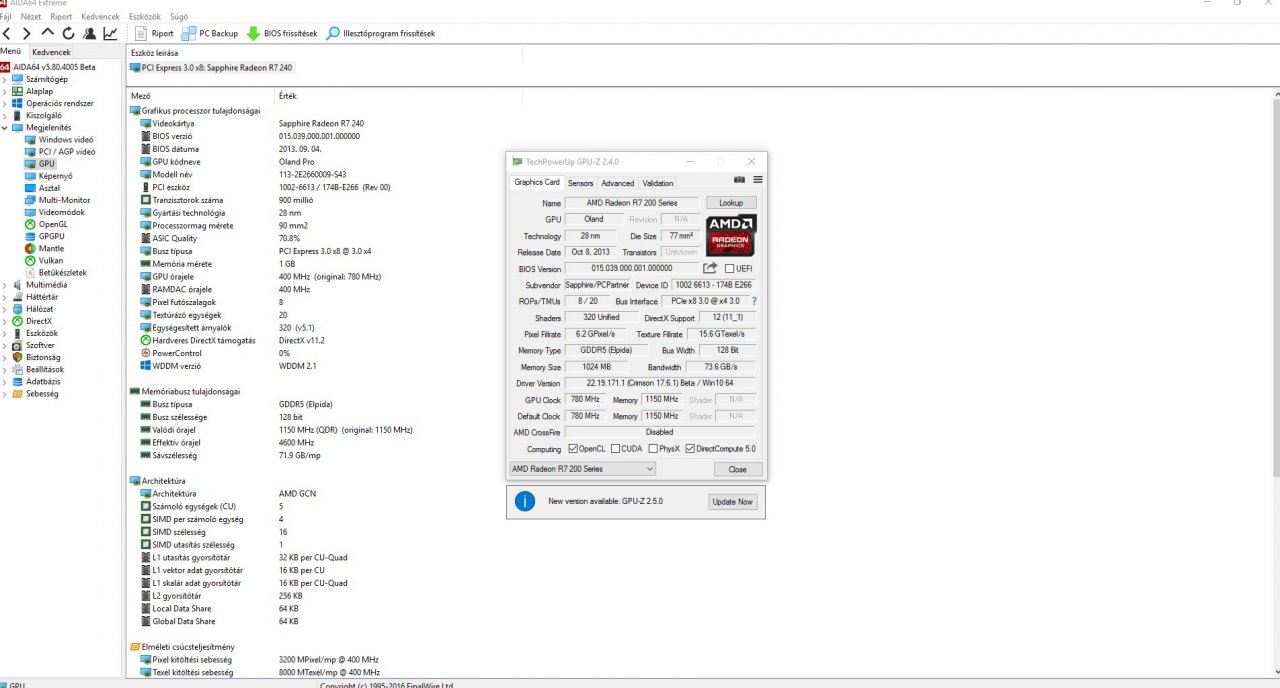Select PCI Express 3.0 x8 Sapphire device row

click(x=212, y=68)
